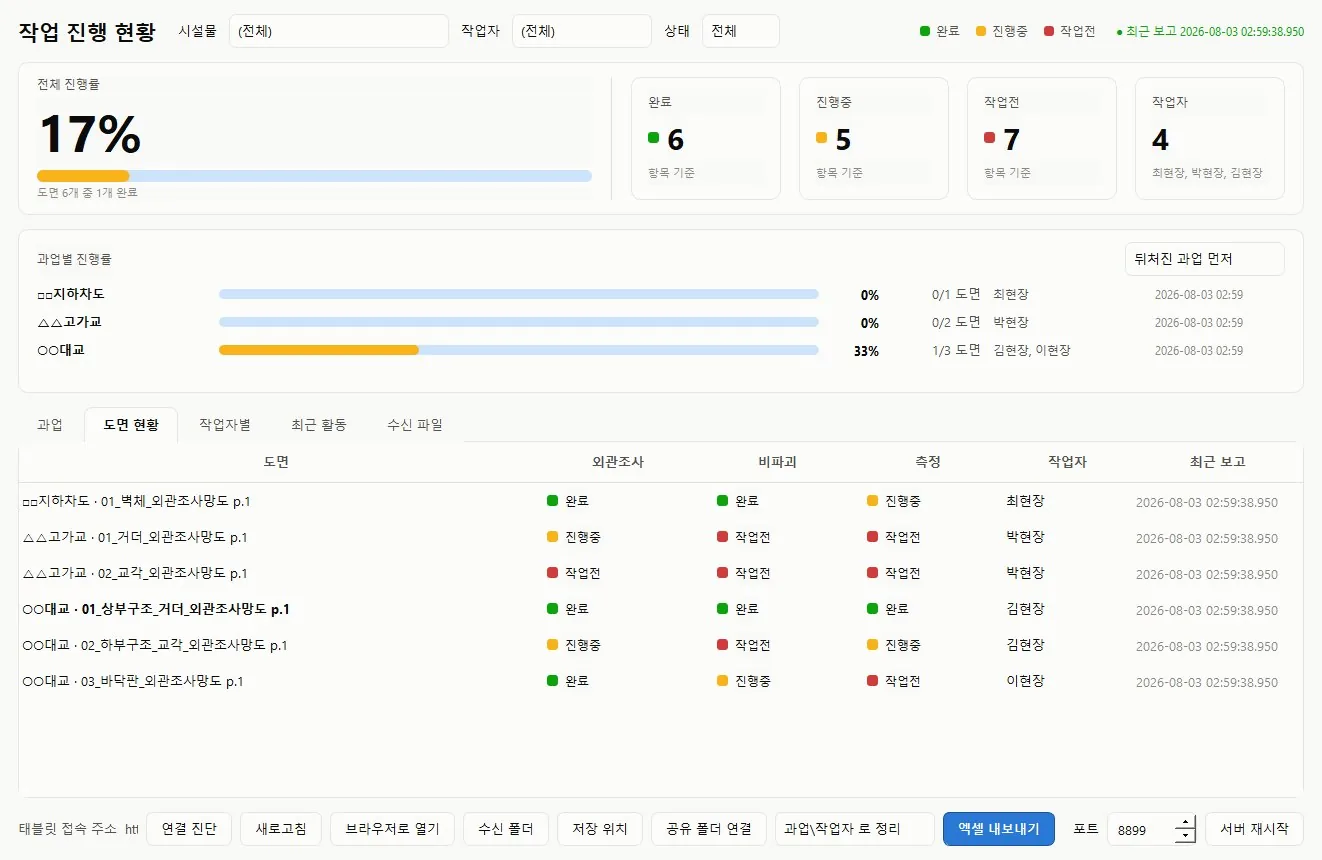
Task: Click the 최근 보고 timestamp at top right
Action: pyautogui.click(x=1210, y=31)
